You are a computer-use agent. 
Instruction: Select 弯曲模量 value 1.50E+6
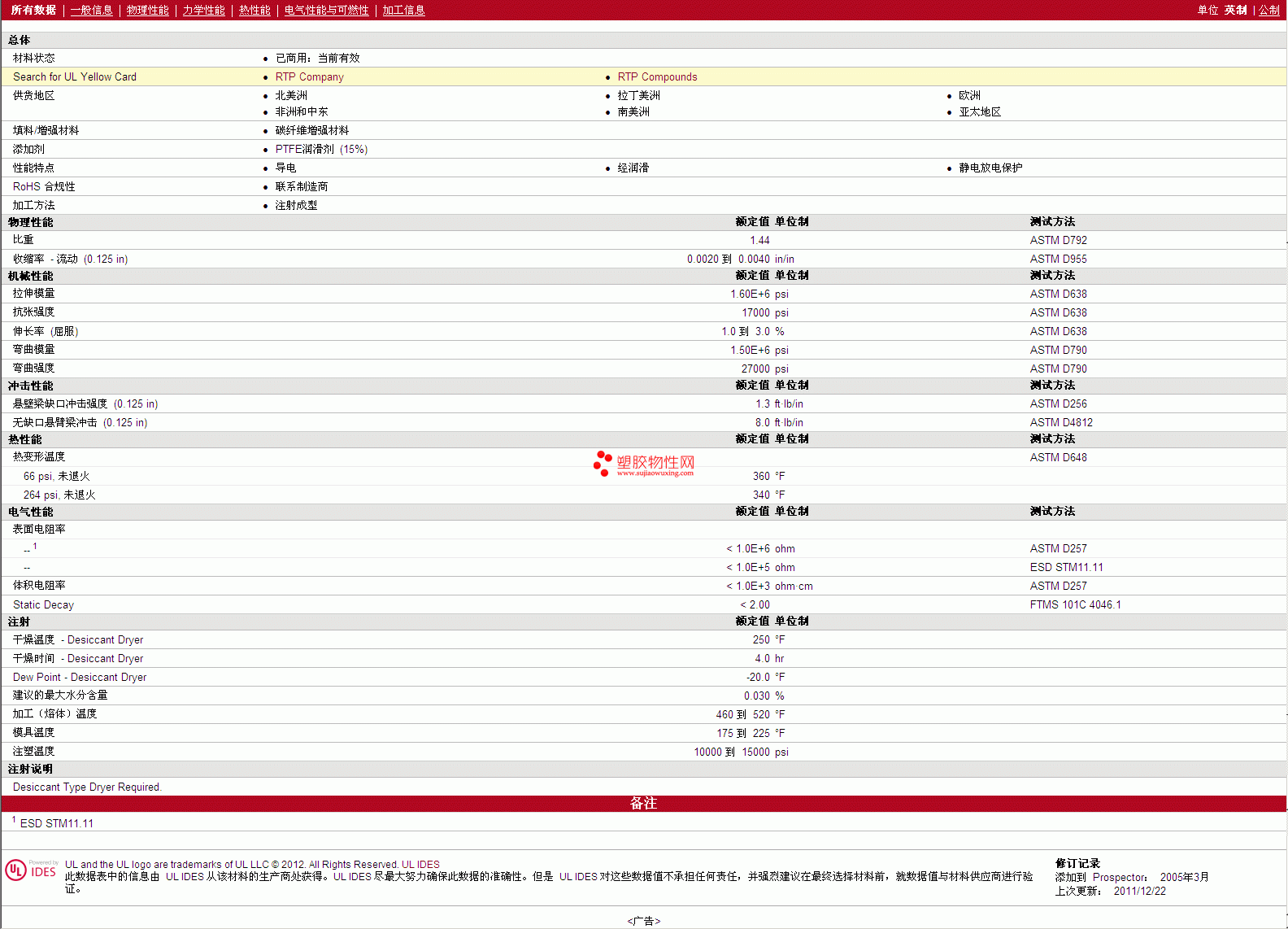(750, 350)
